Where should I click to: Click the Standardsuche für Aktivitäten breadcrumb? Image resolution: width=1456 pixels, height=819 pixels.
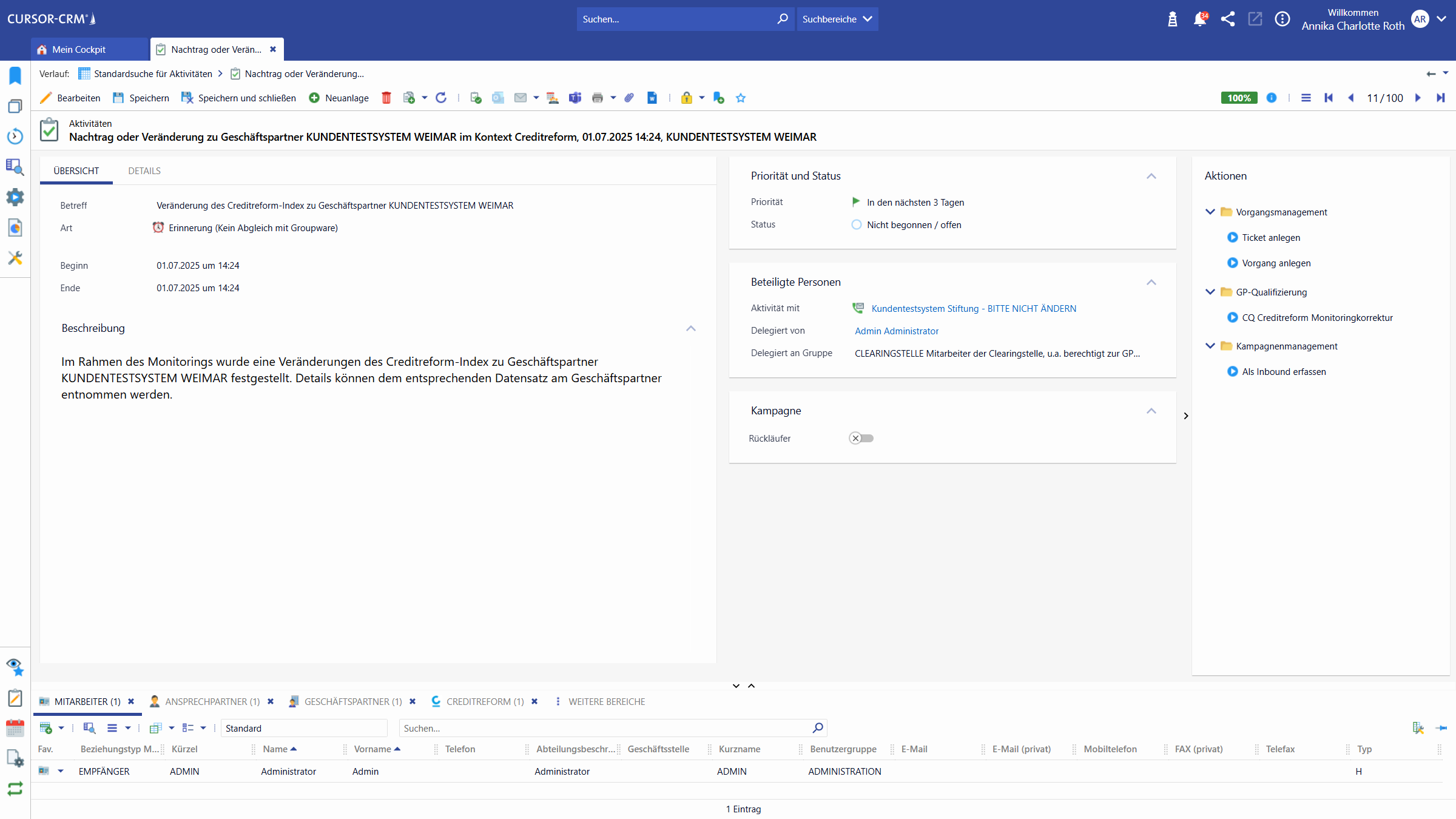(153, 73)
